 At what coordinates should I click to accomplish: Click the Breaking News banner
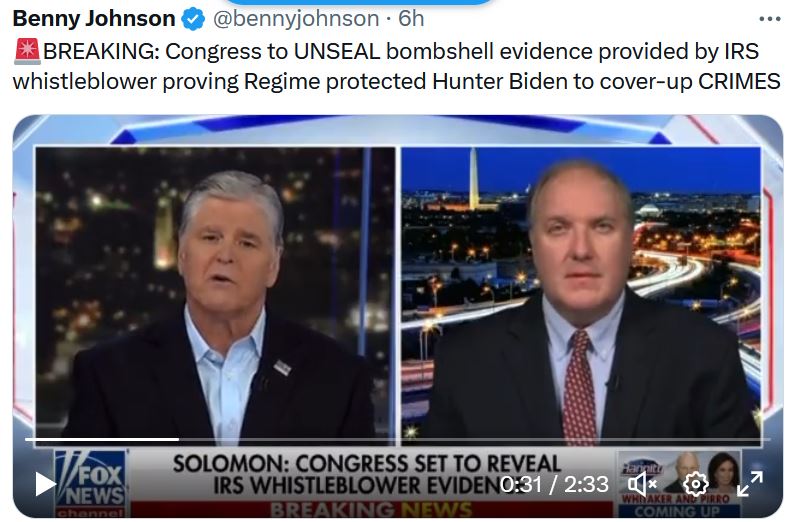click(x=372, y=510)
